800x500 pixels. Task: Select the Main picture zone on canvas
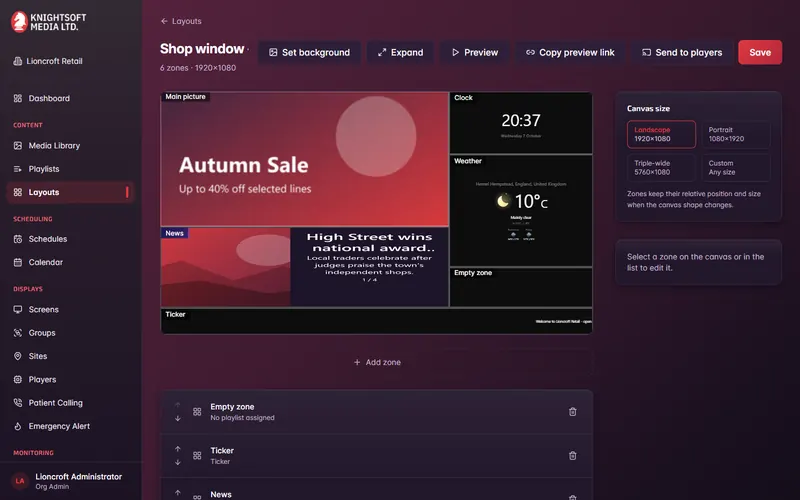[x=305, y=159]
